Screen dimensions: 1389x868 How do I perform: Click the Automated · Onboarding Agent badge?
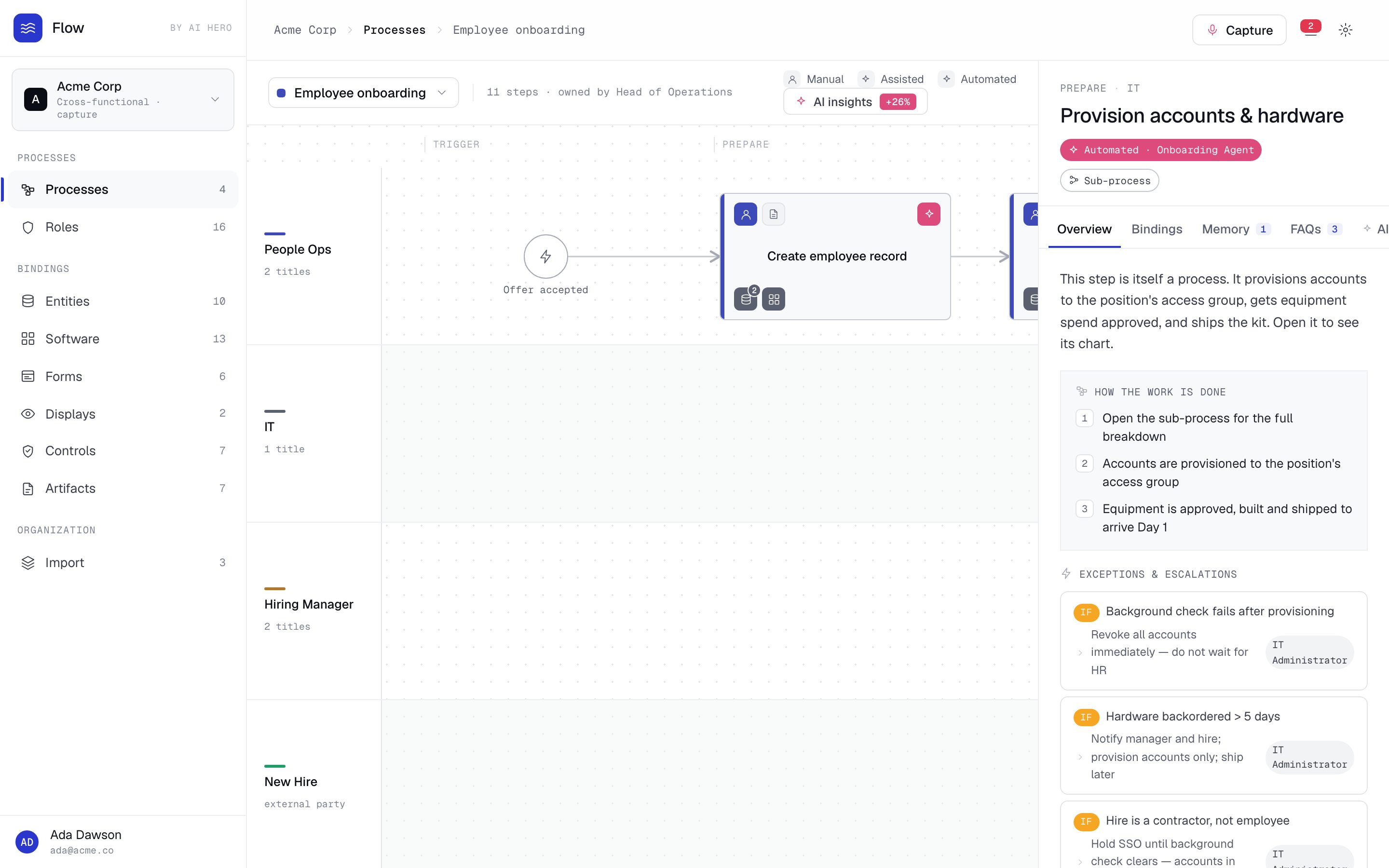click(x=1160, y=150)
